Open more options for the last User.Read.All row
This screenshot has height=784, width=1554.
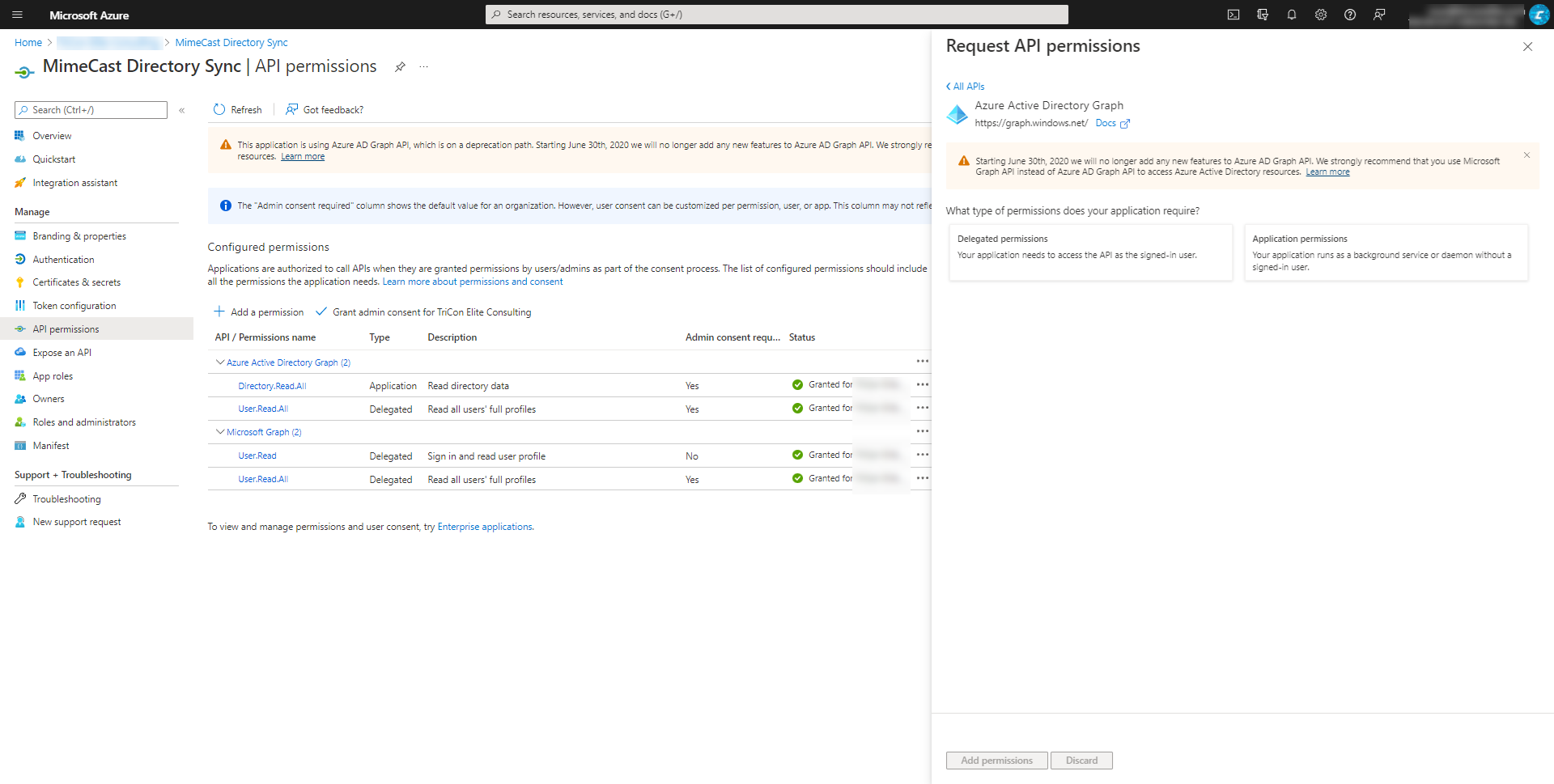[922, 478]
